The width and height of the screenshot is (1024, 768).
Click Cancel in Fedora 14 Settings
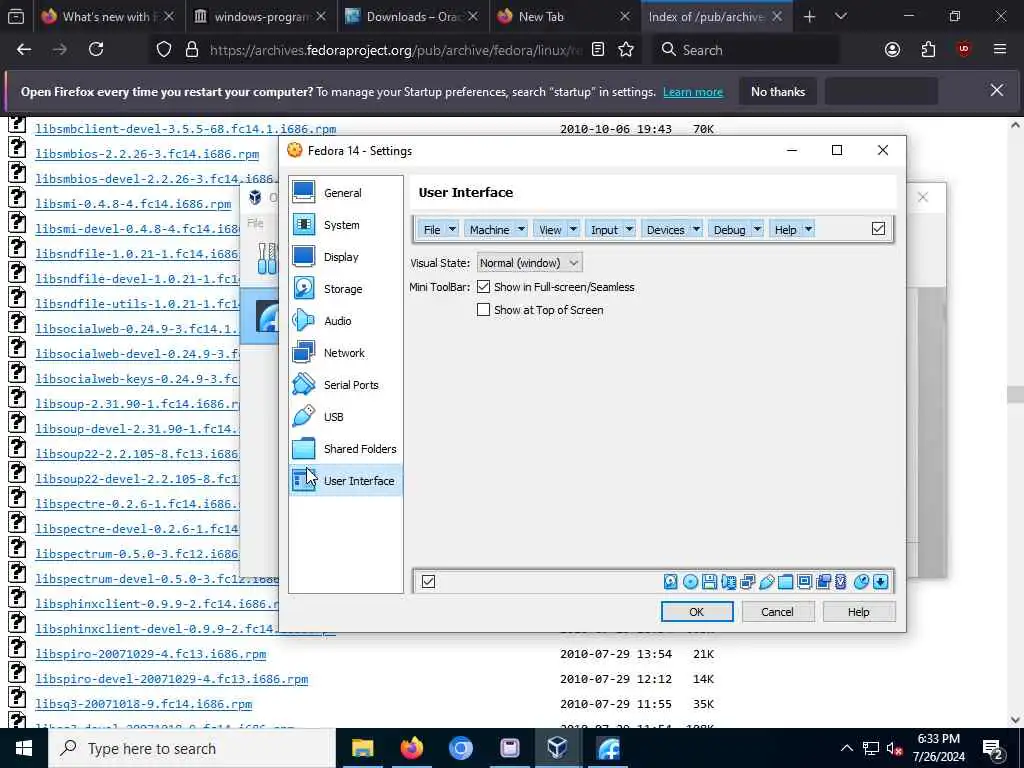777,612
